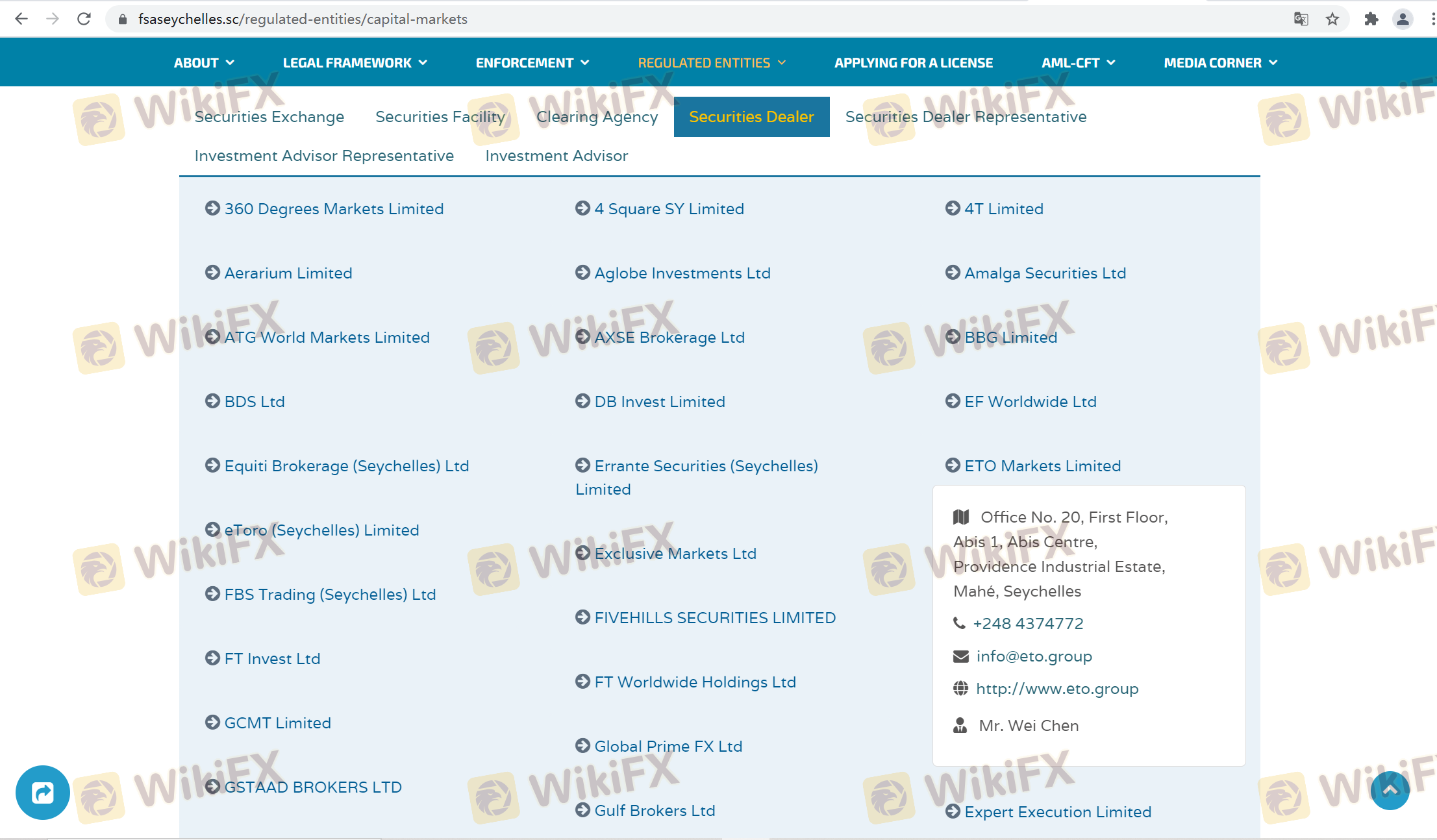Click the translate page icon
Screen dimensions: 1437x840
[1301, 19]
